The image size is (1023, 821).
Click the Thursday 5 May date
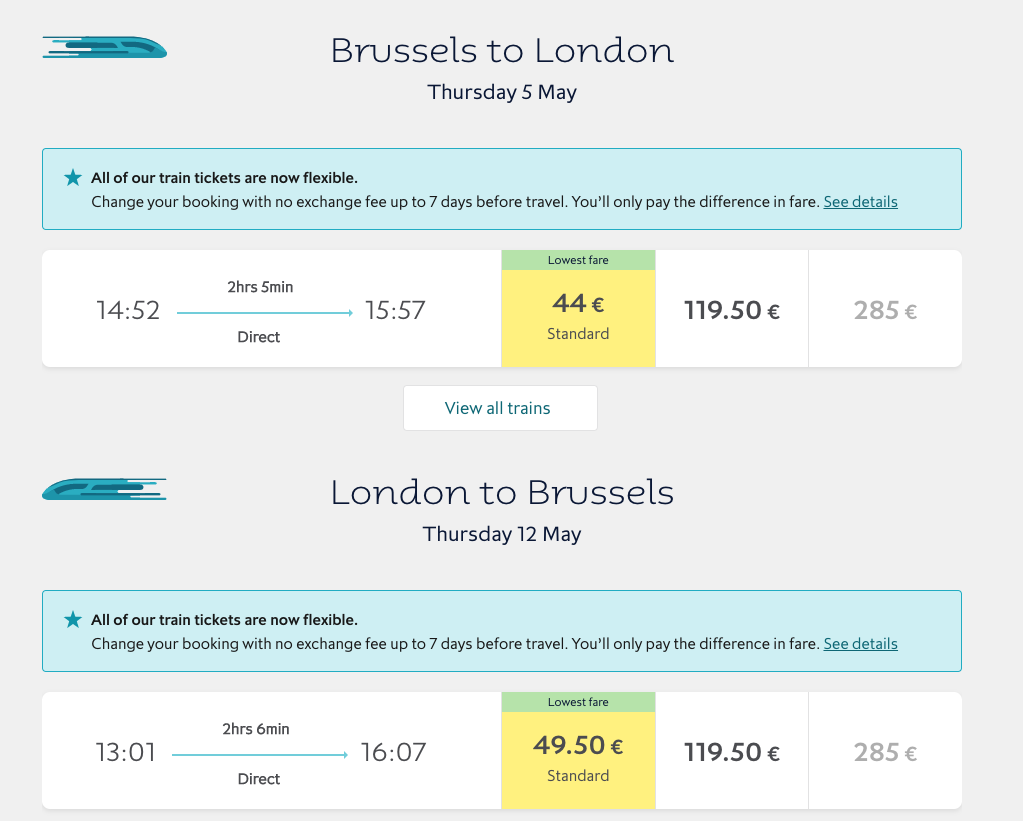[x=502, y=92]
